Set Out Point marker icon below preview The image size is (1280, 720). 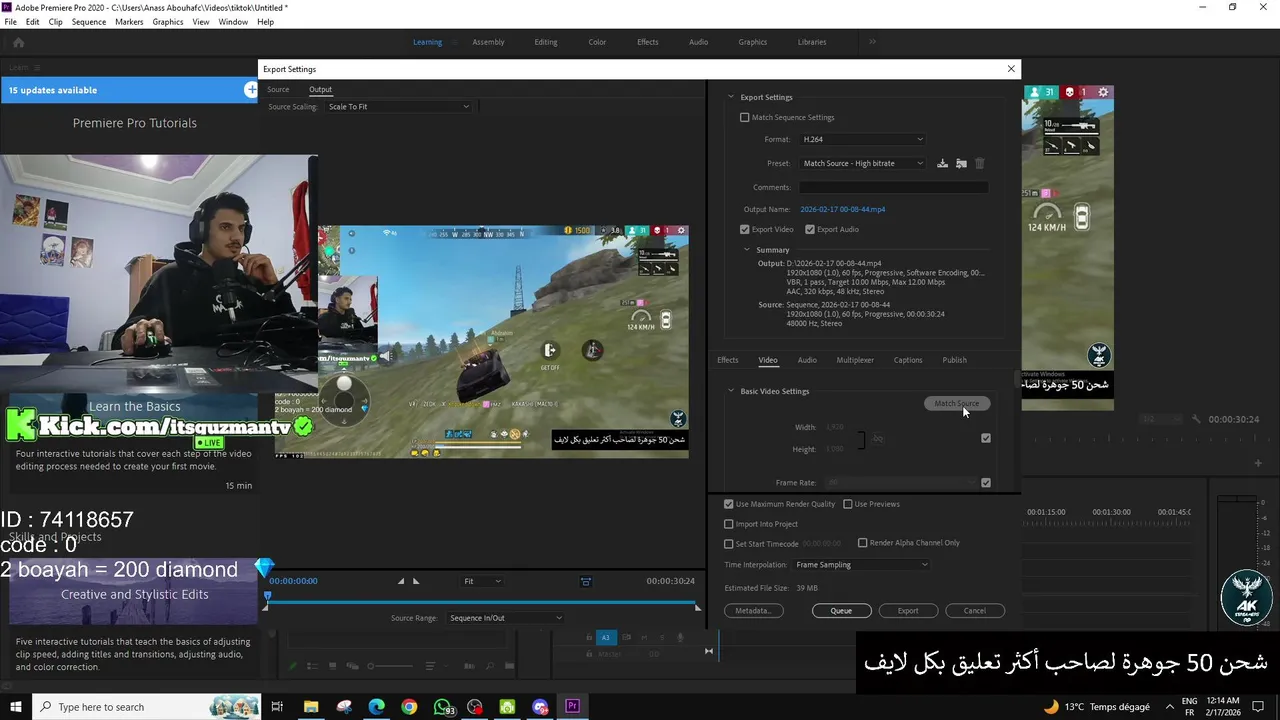tap(416, 581)
